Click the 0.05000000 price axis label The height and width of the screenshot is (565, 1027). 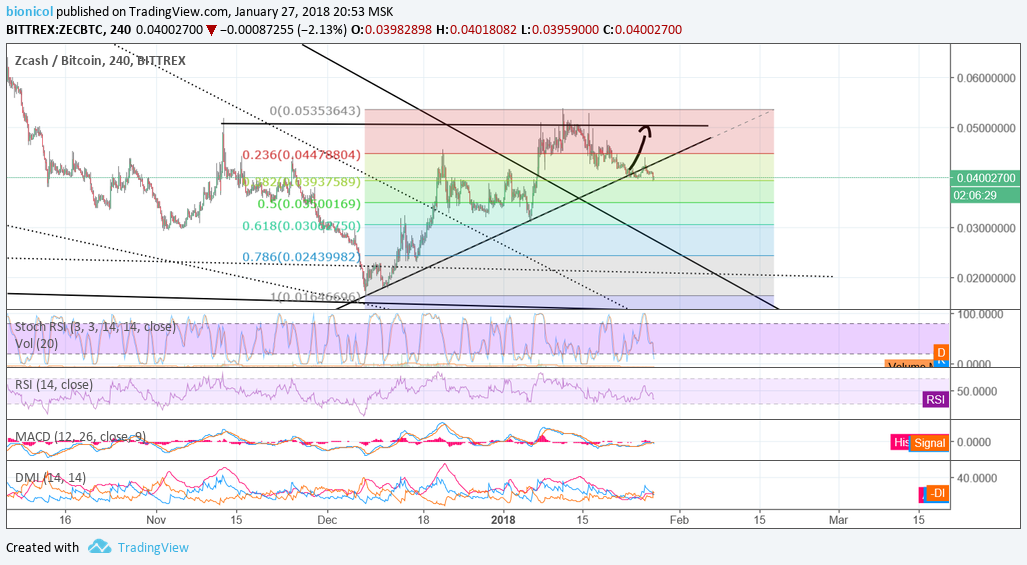click(x=986, y=128)
